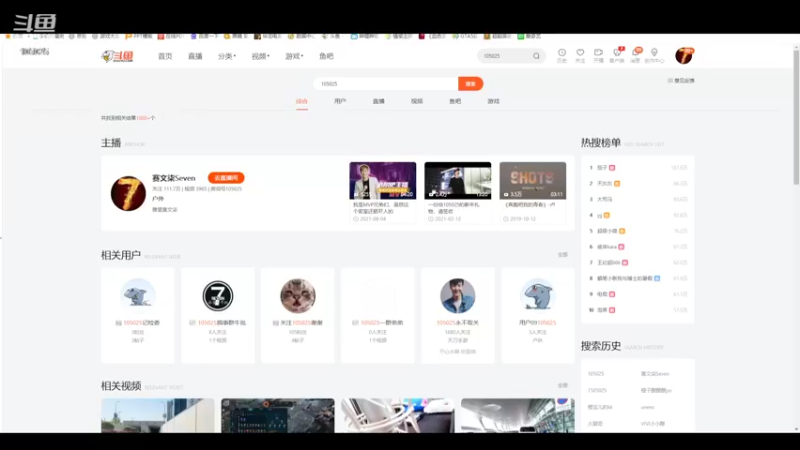Open the cat avatar user card
The image size is (800, 450).
click(x=298, y=295)
